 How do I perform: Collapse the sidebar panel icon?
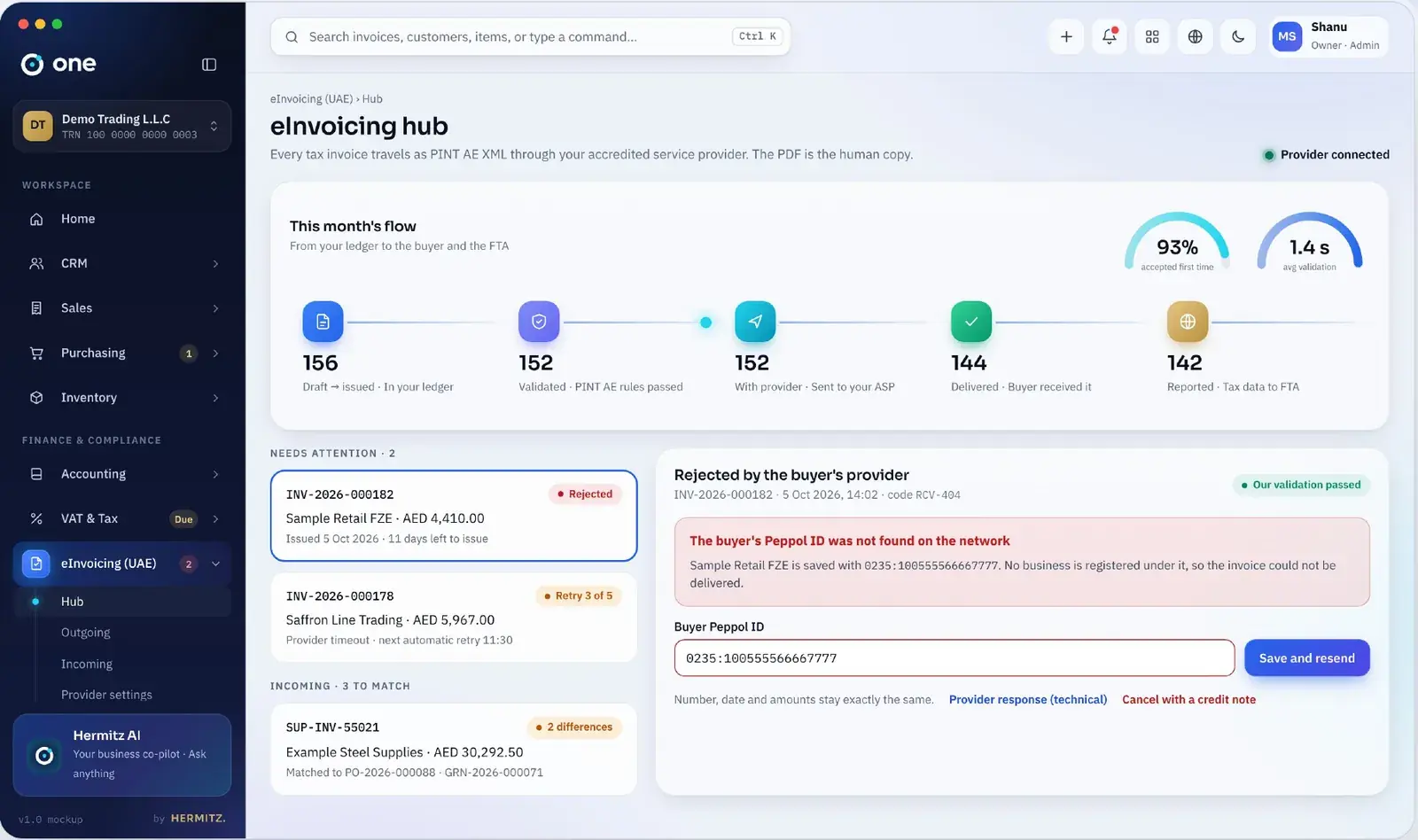[209, 64]
